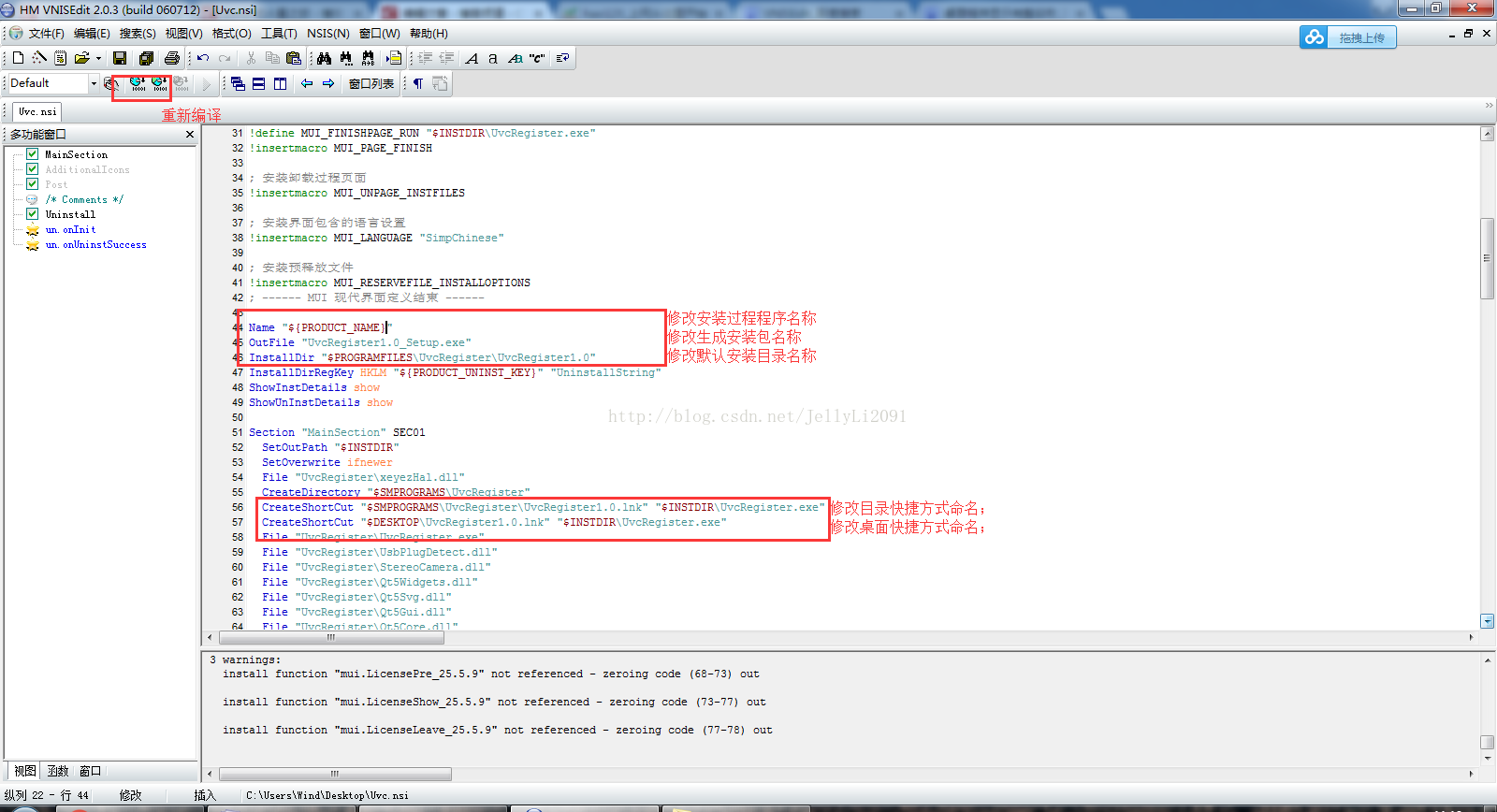Undo the last edit

tap(203, 58)
